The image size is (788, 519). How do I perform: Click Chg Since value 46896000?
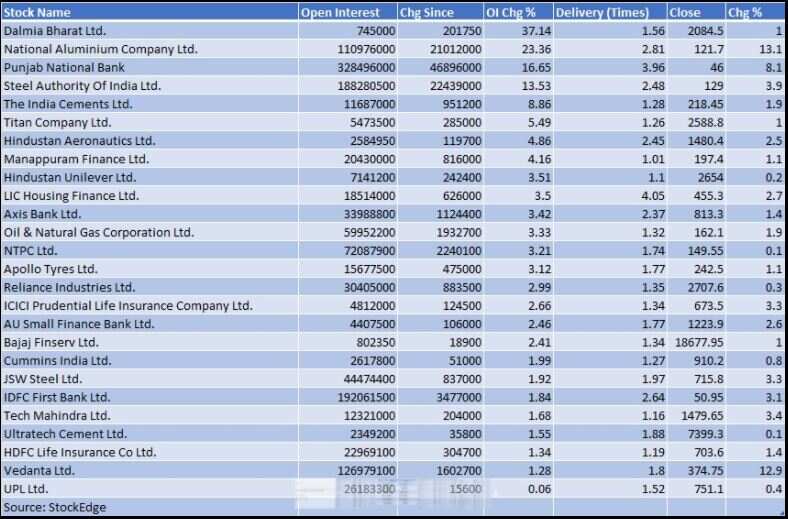point(456,67)
